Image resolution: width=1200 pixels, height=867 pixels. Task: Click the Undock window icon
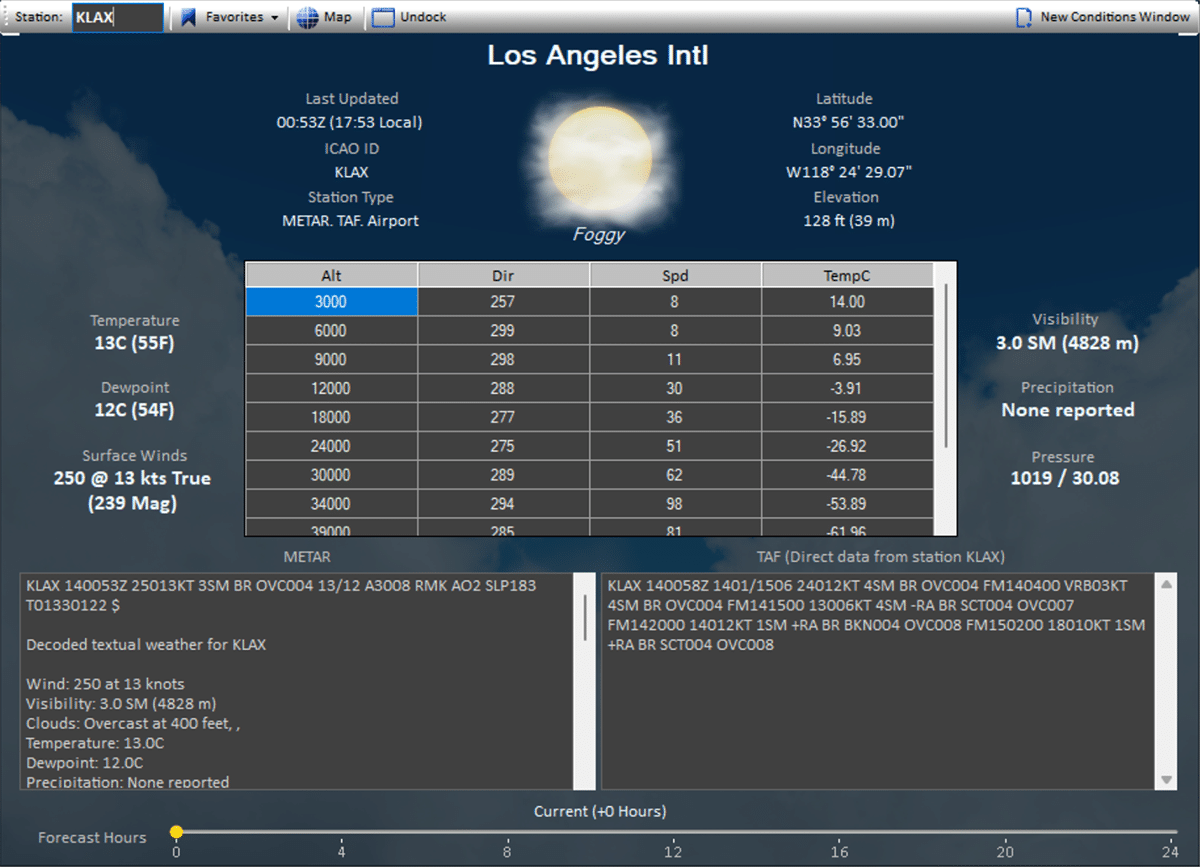383,17
